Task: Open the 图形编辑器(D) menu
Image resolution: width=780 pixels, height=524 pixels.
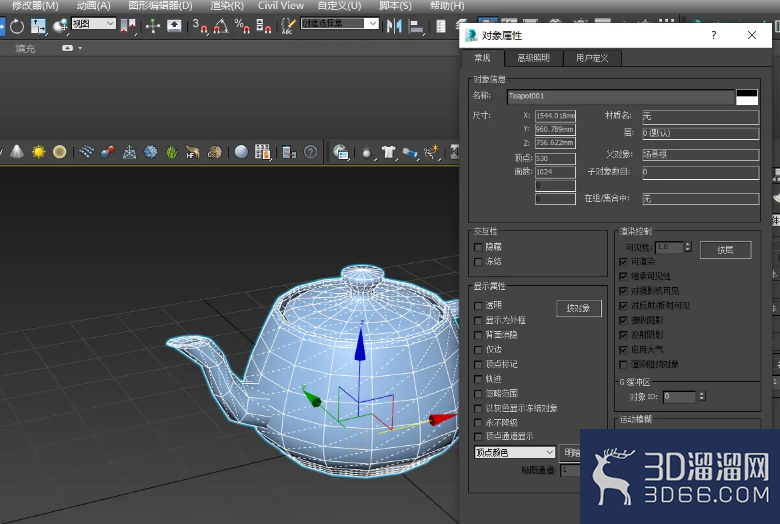Action: [x=160, y=6]
